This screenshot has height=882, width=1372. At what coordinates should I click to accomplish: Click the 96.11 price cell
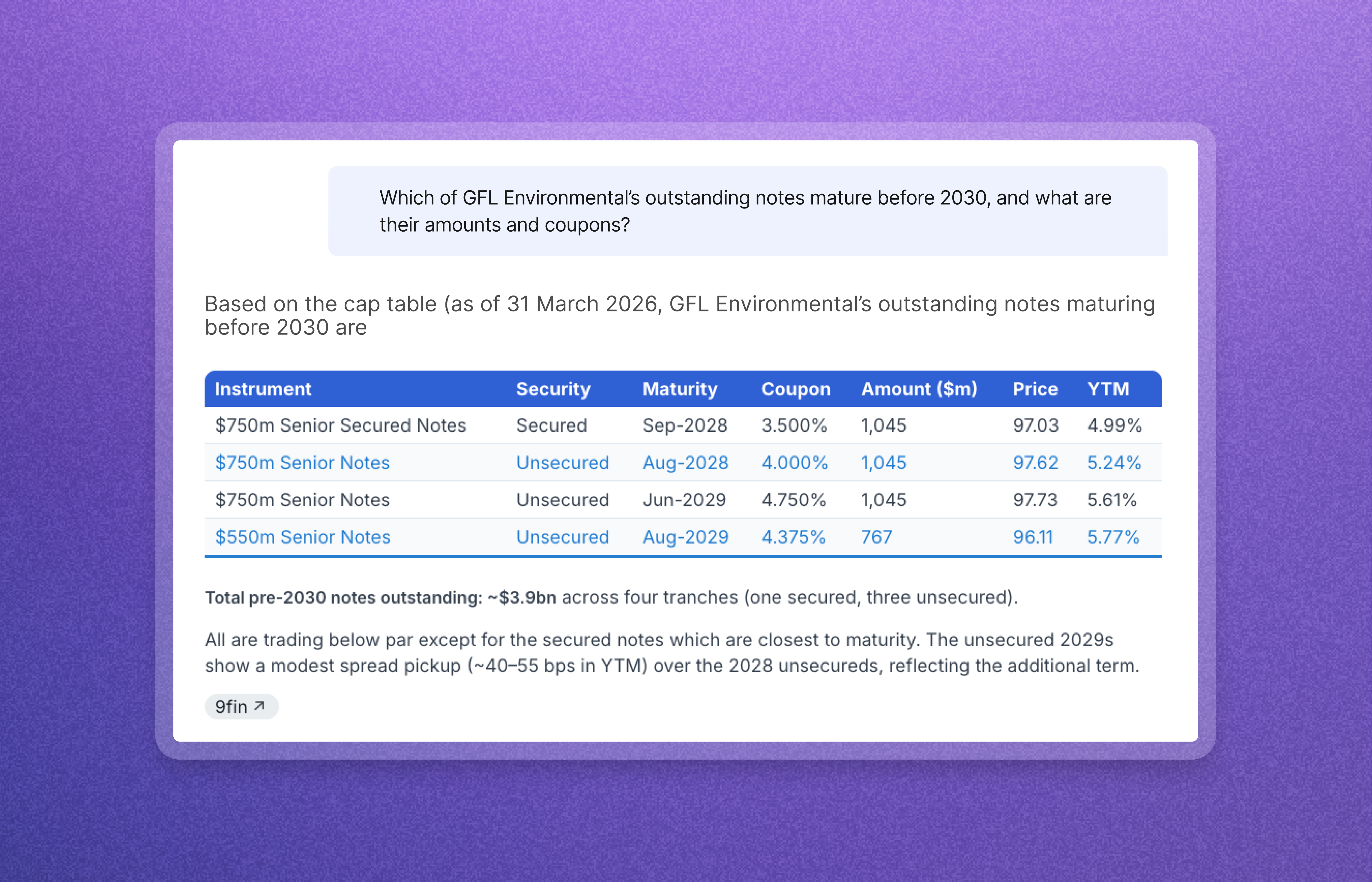coord(1033,537)
